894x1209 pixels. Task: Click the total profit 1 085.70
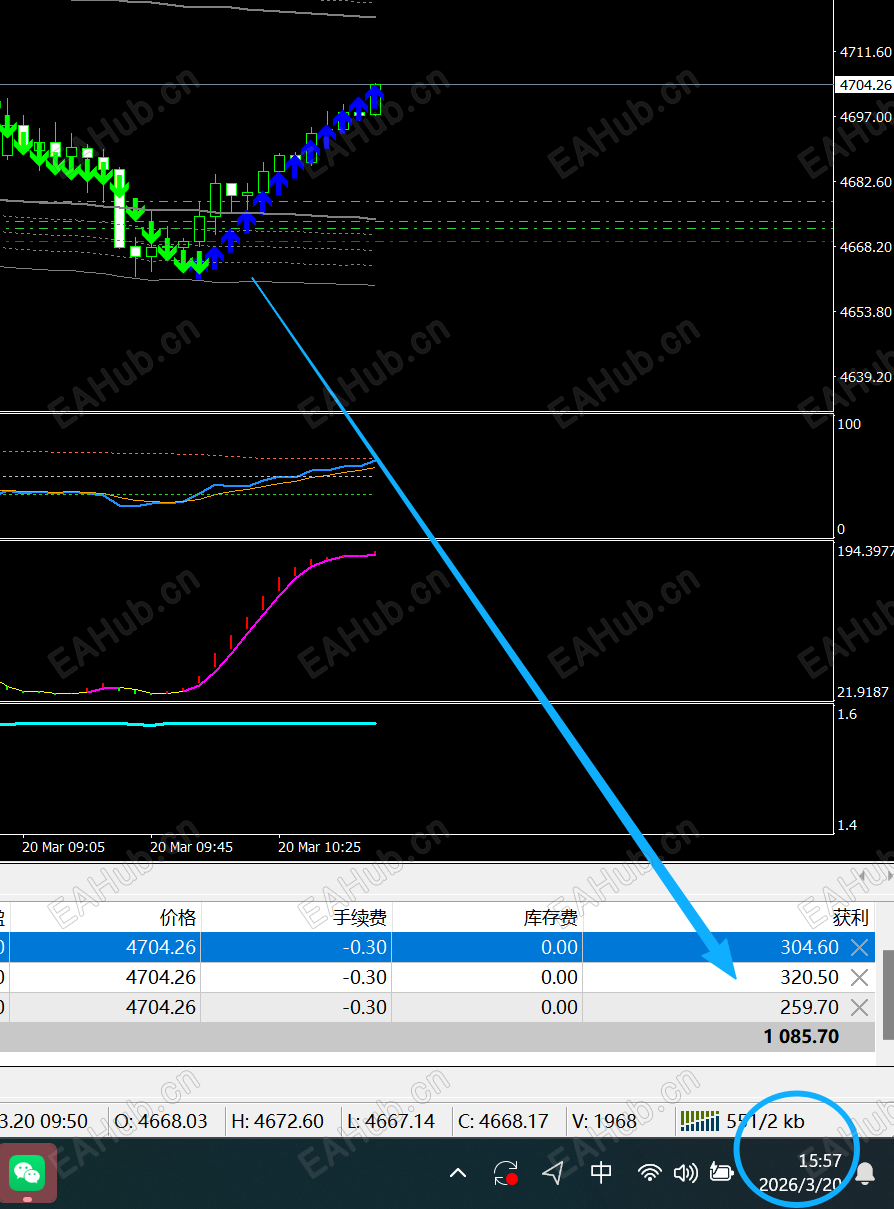coord(801,1037)
